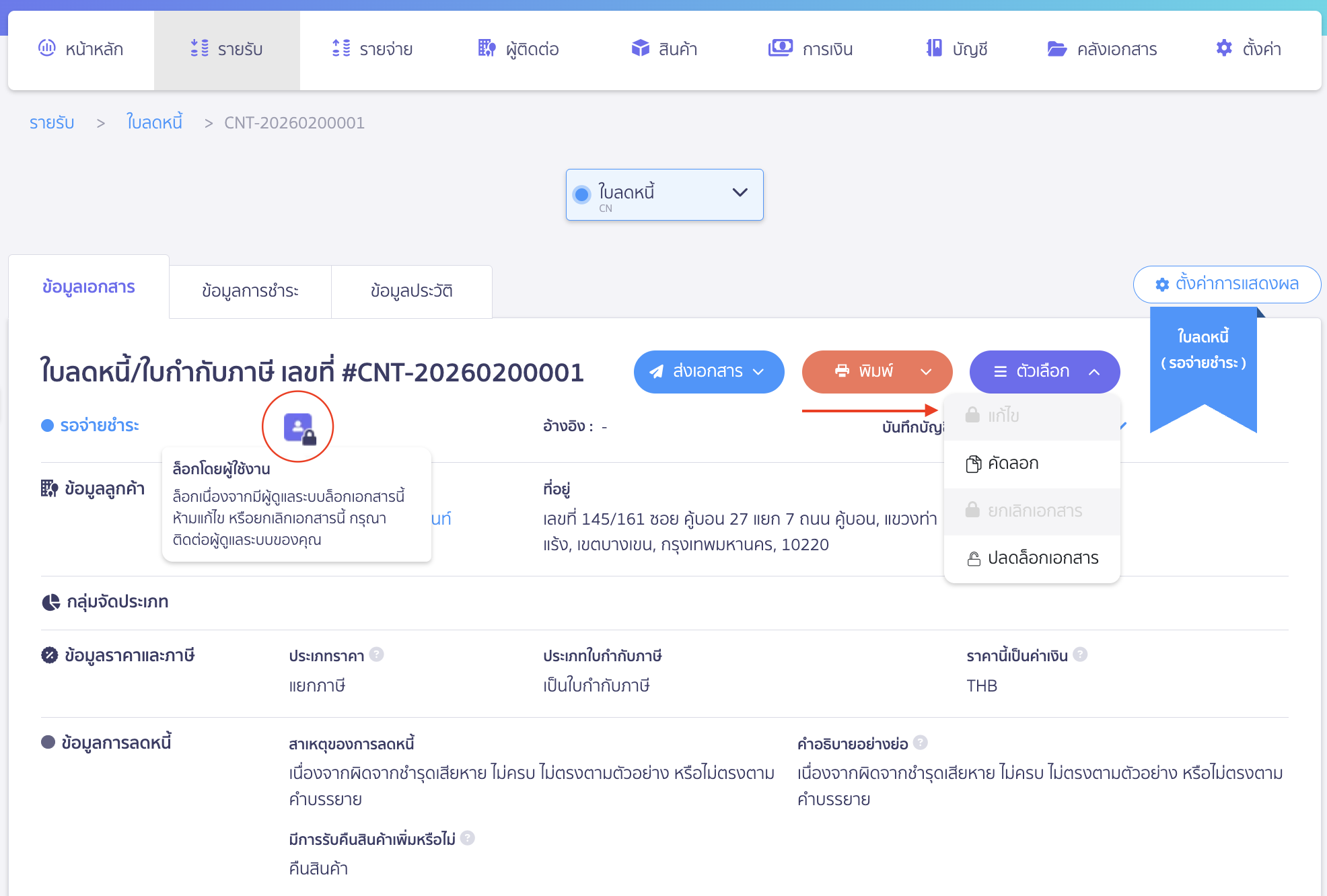This screenshot has height=896, width=1327.
Task: Go to ใบลดหนี้ breadcrumb link
Action: (155, 122)
